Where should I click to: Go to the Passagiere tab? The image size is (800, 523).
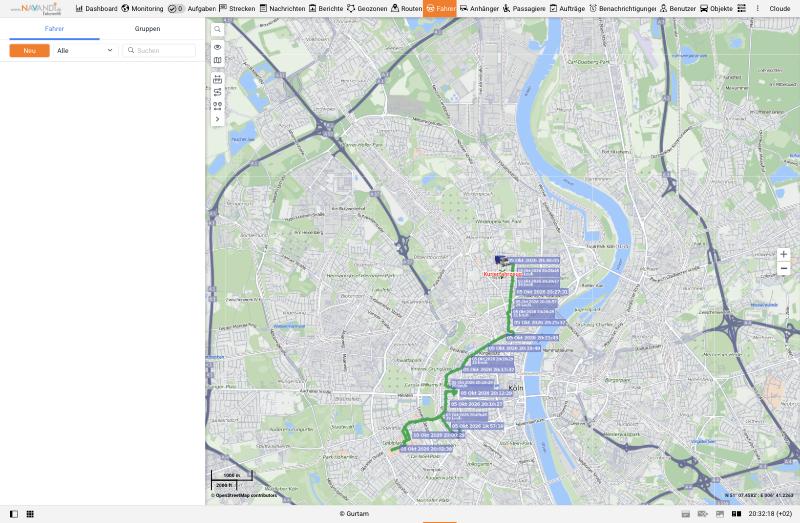coord(524,9)
